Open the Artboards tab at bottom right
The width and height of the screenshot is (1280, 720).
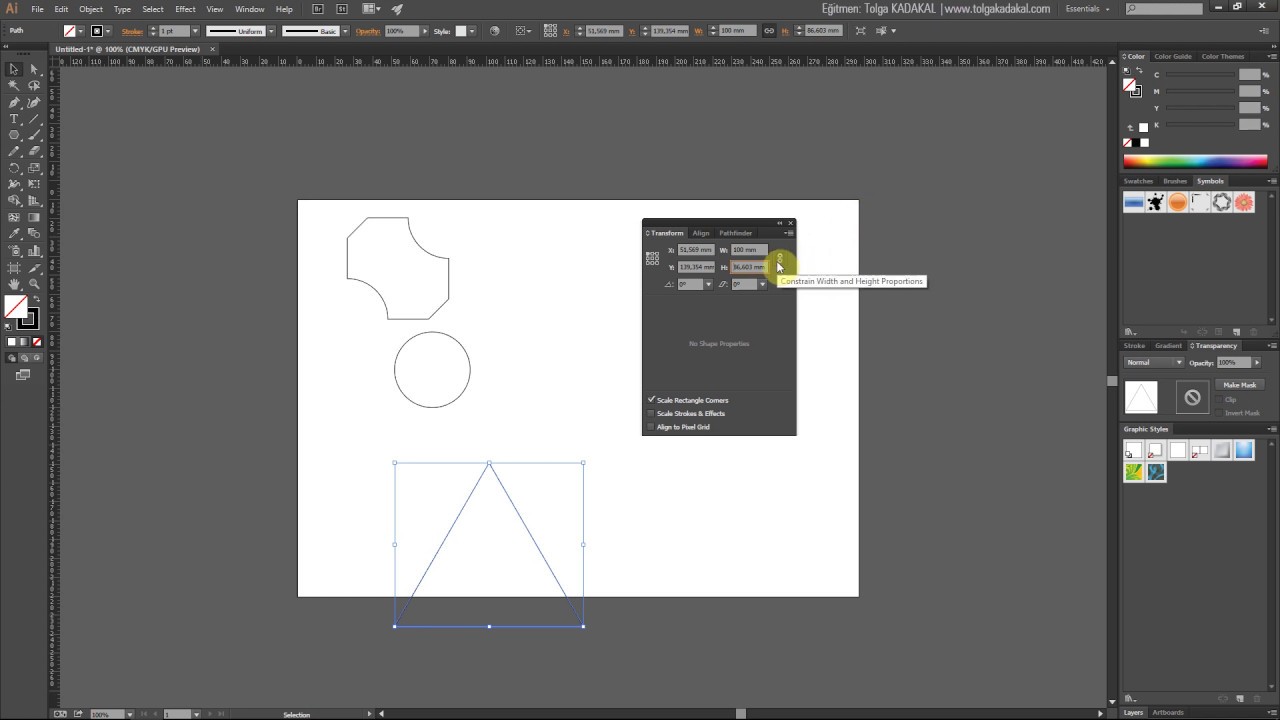click(x=1168, y=713)
